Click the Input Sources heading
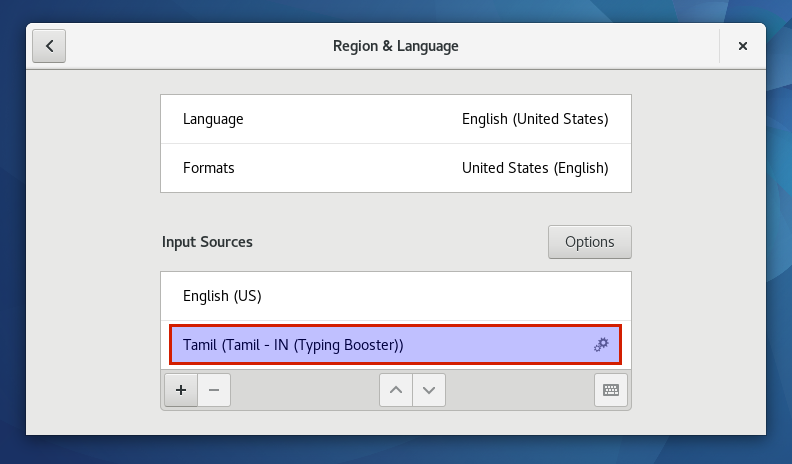792x464 pixels. pos(207,242)
